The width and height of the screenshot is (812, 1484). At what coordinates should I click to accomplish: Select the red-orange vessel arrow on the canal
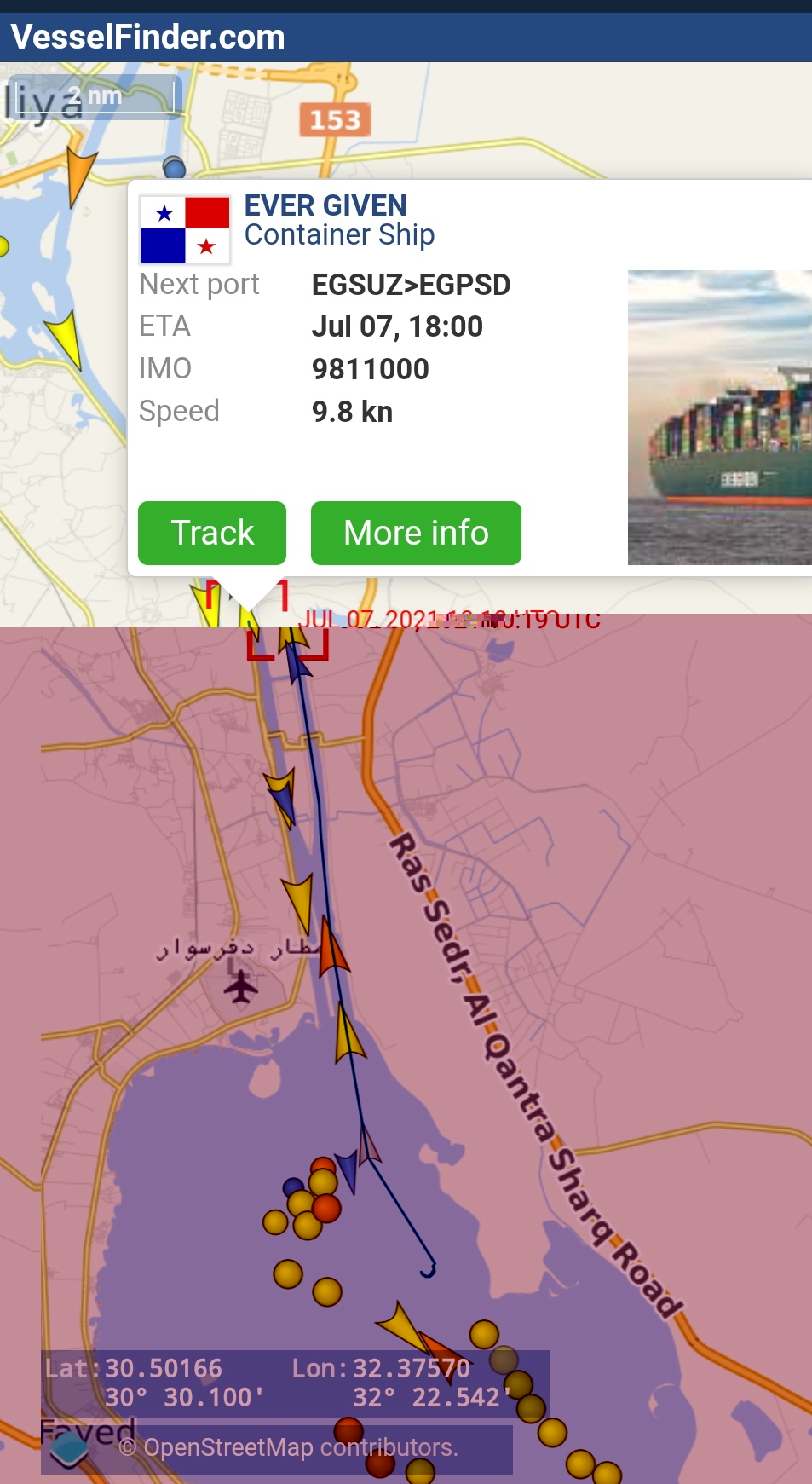[x=331, y=948]
